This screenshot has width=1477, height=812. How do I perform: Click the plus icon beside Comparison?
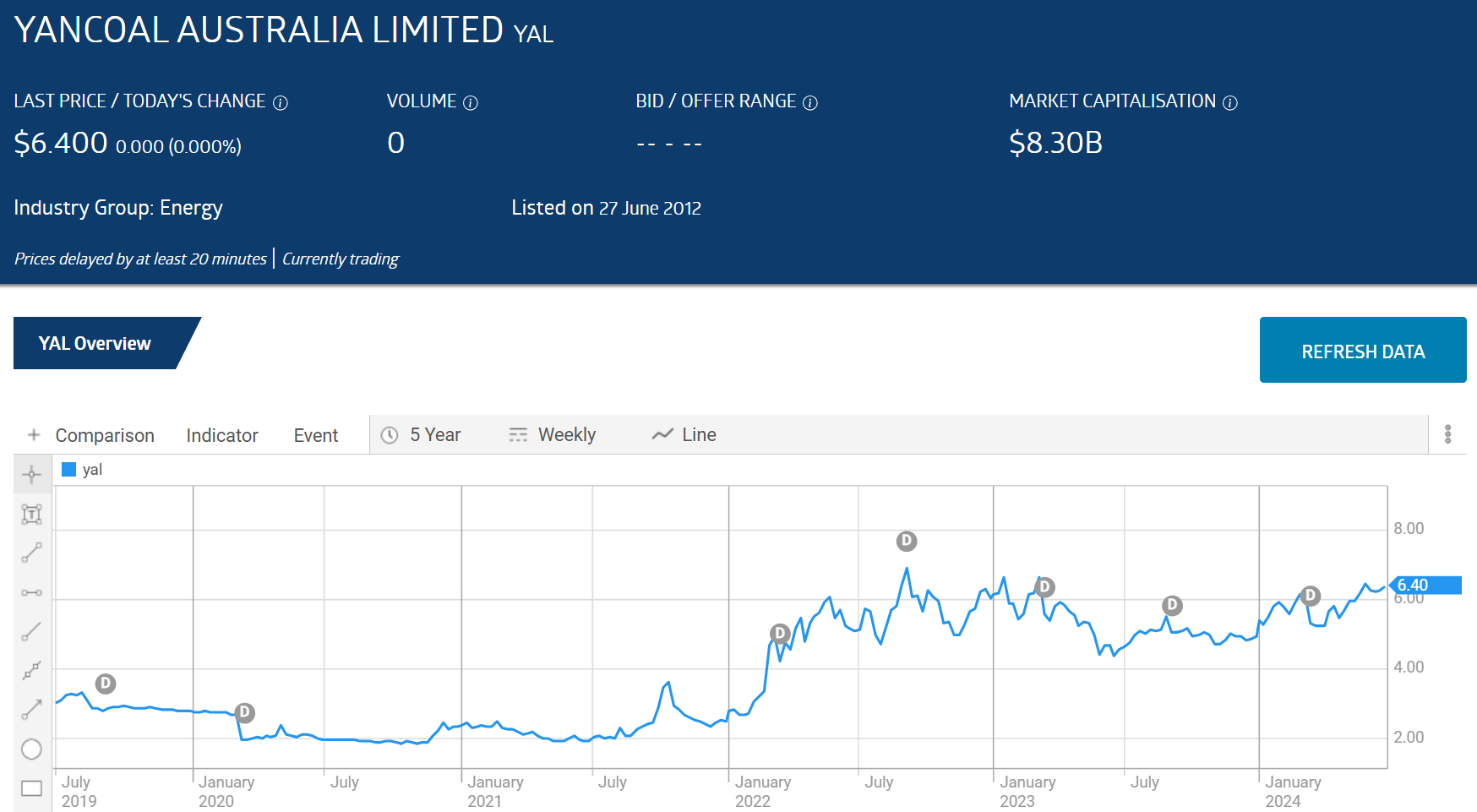tap(34, 434)
